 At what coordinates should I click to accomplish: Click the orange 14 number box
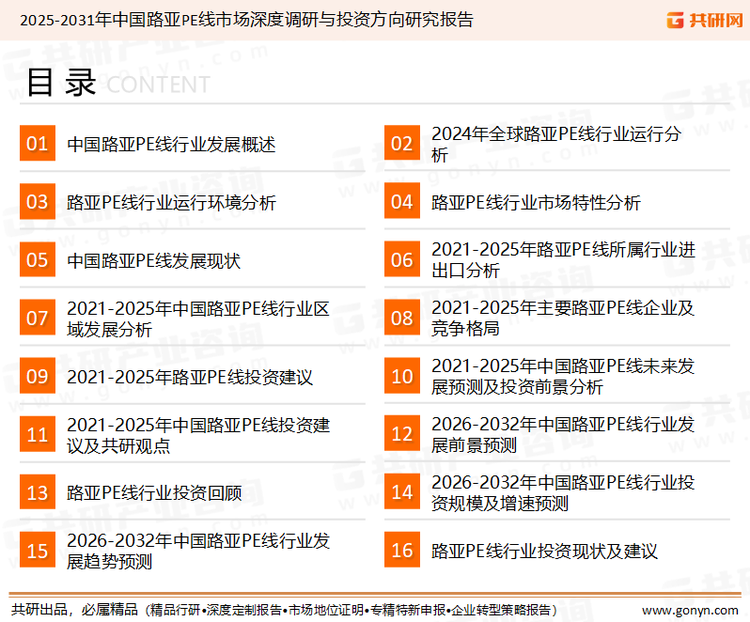point(402,492)
